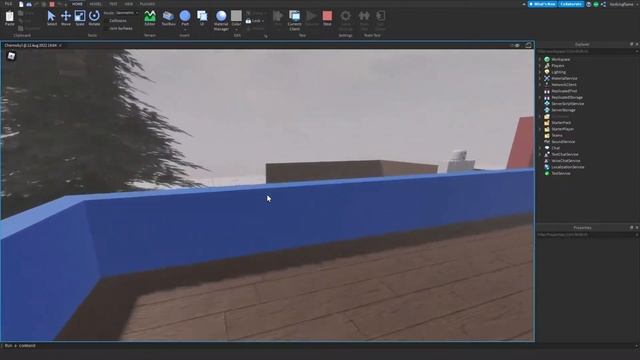Open the Toolbox

click(x=168, y=18)
